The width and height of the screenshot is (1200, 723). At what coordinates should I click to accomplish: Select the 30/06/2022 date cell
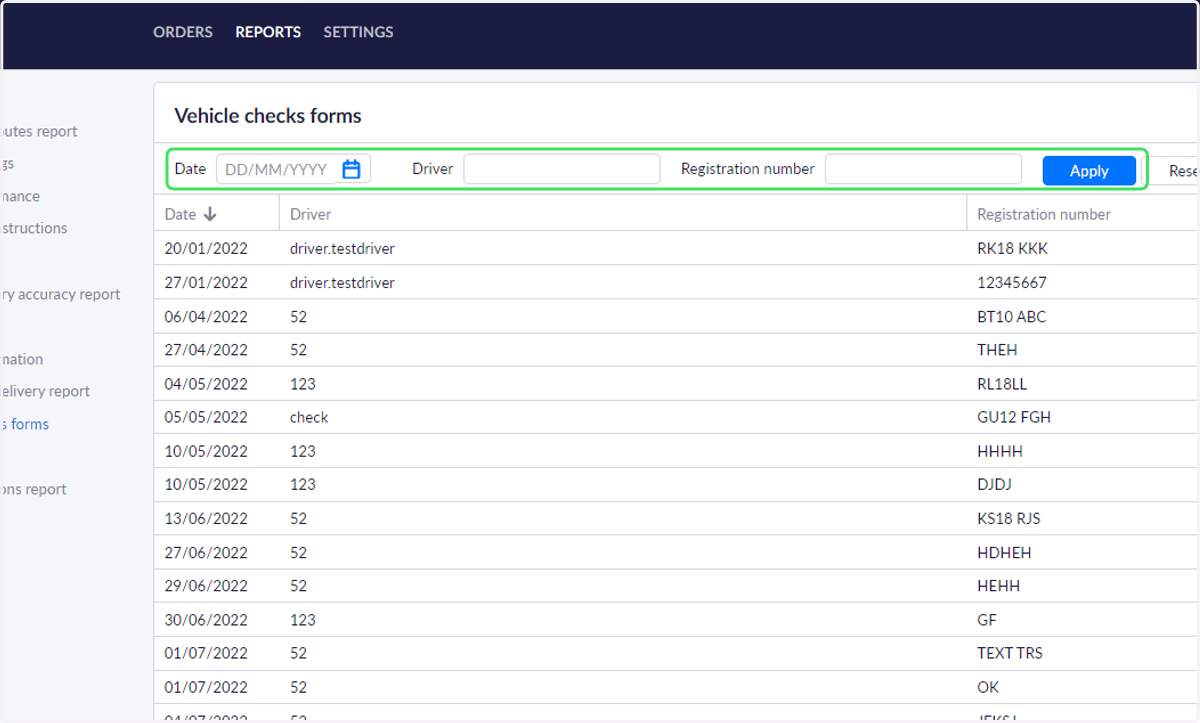click(x=206, y=620)
